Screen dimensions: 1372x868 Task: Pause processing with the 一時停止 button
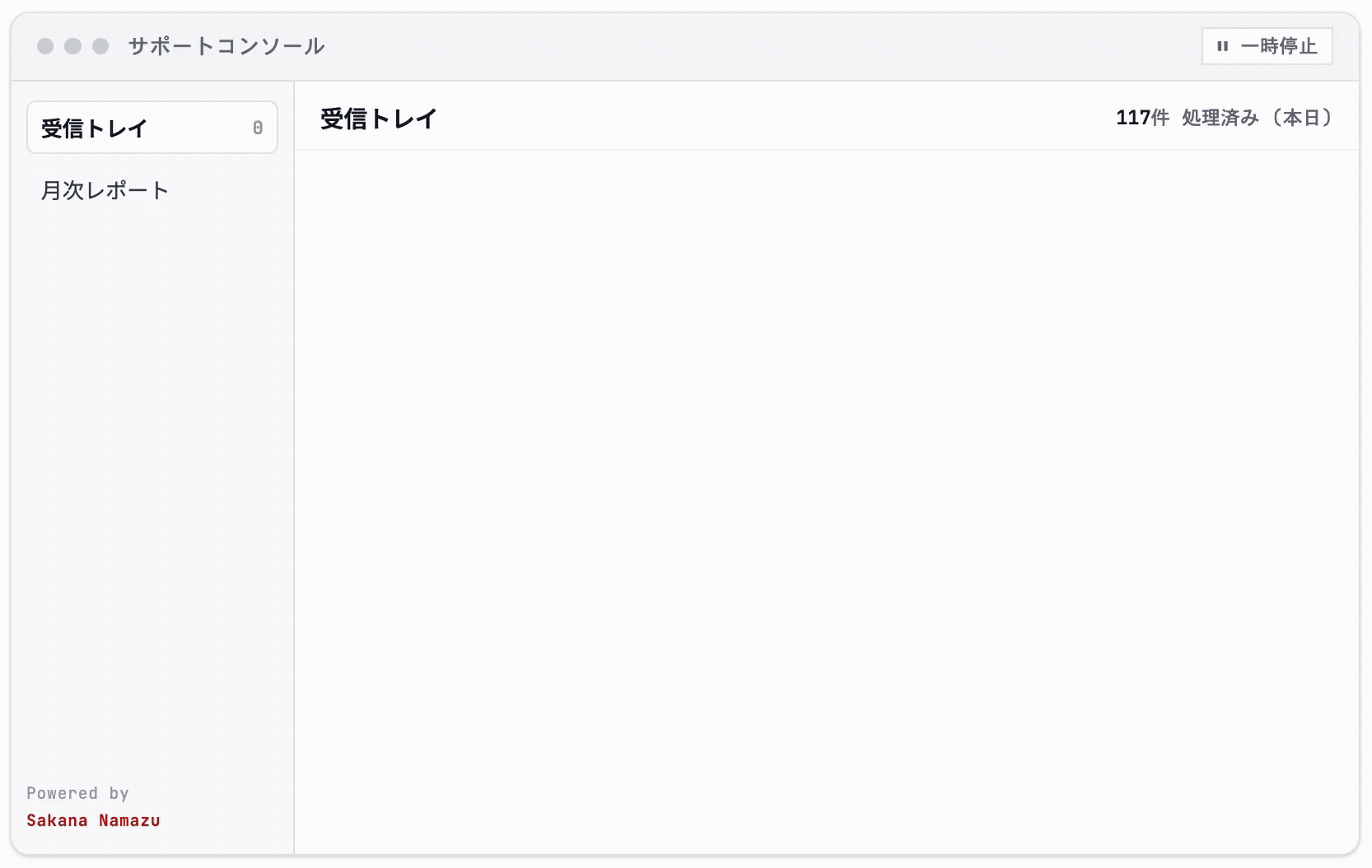click(1267, 46)
